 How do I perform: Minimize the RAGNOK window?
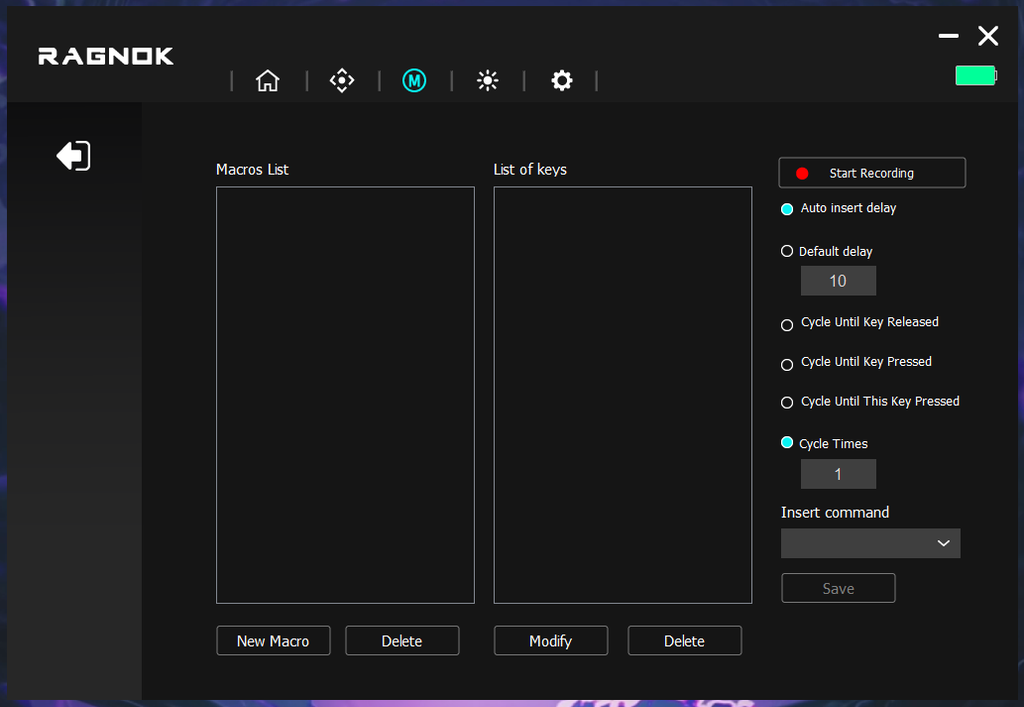948,36
